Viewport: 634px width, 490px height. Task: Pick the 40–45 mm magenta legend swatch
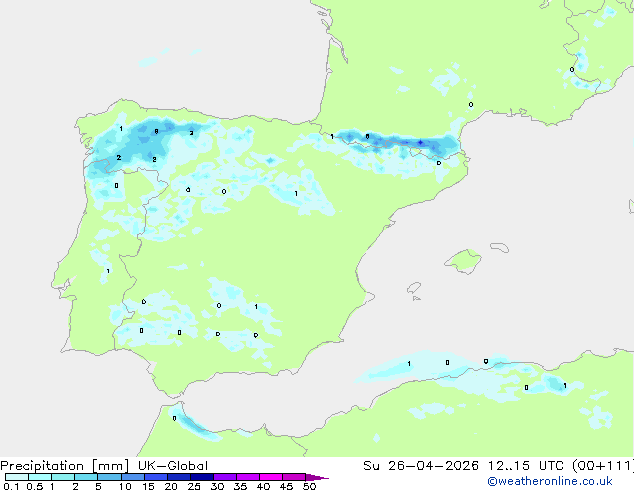[x=271, y=477]
